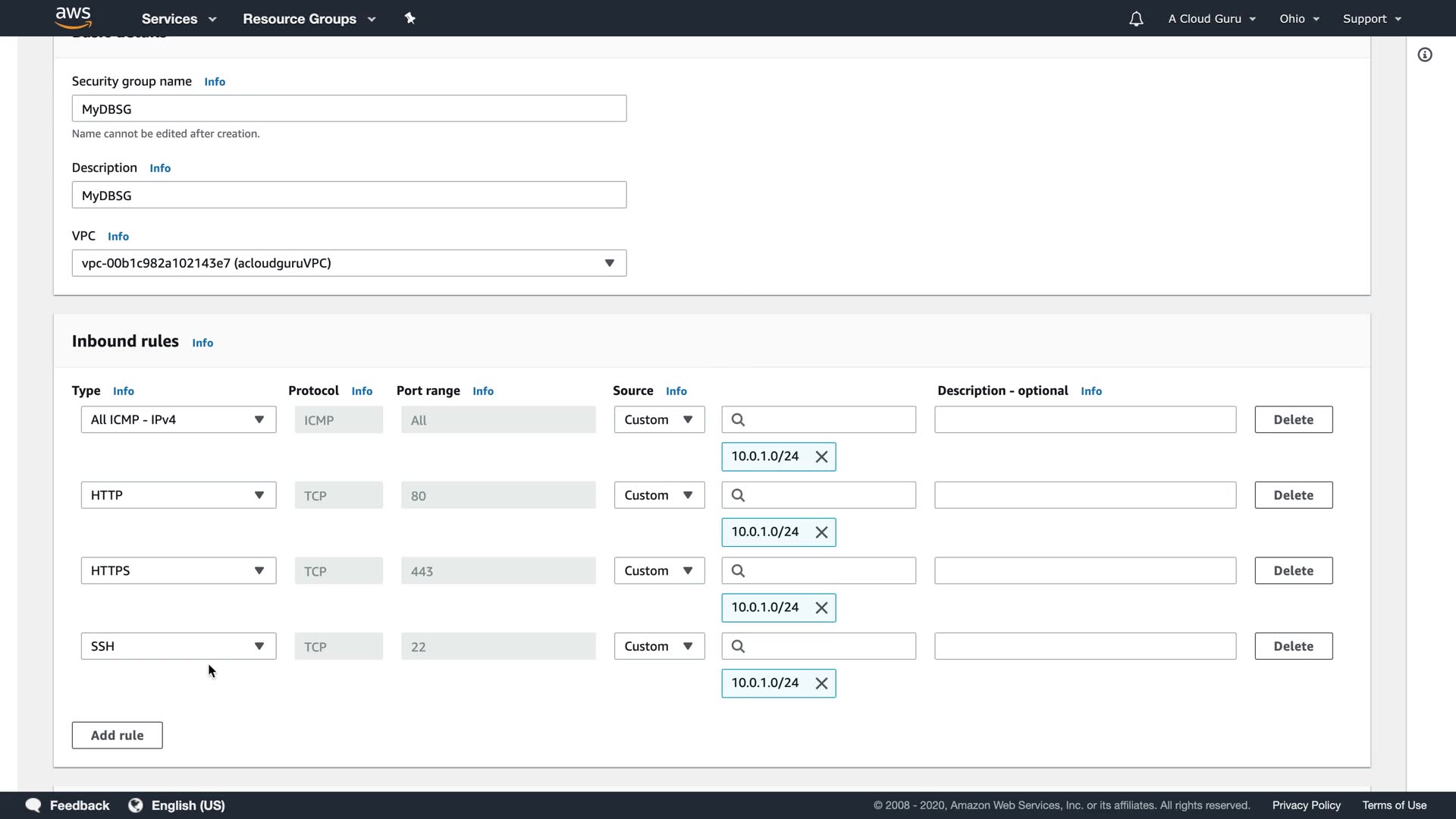Open the Resource Groups menu
The image size is (1456, 819).
[x=309, y=19]
